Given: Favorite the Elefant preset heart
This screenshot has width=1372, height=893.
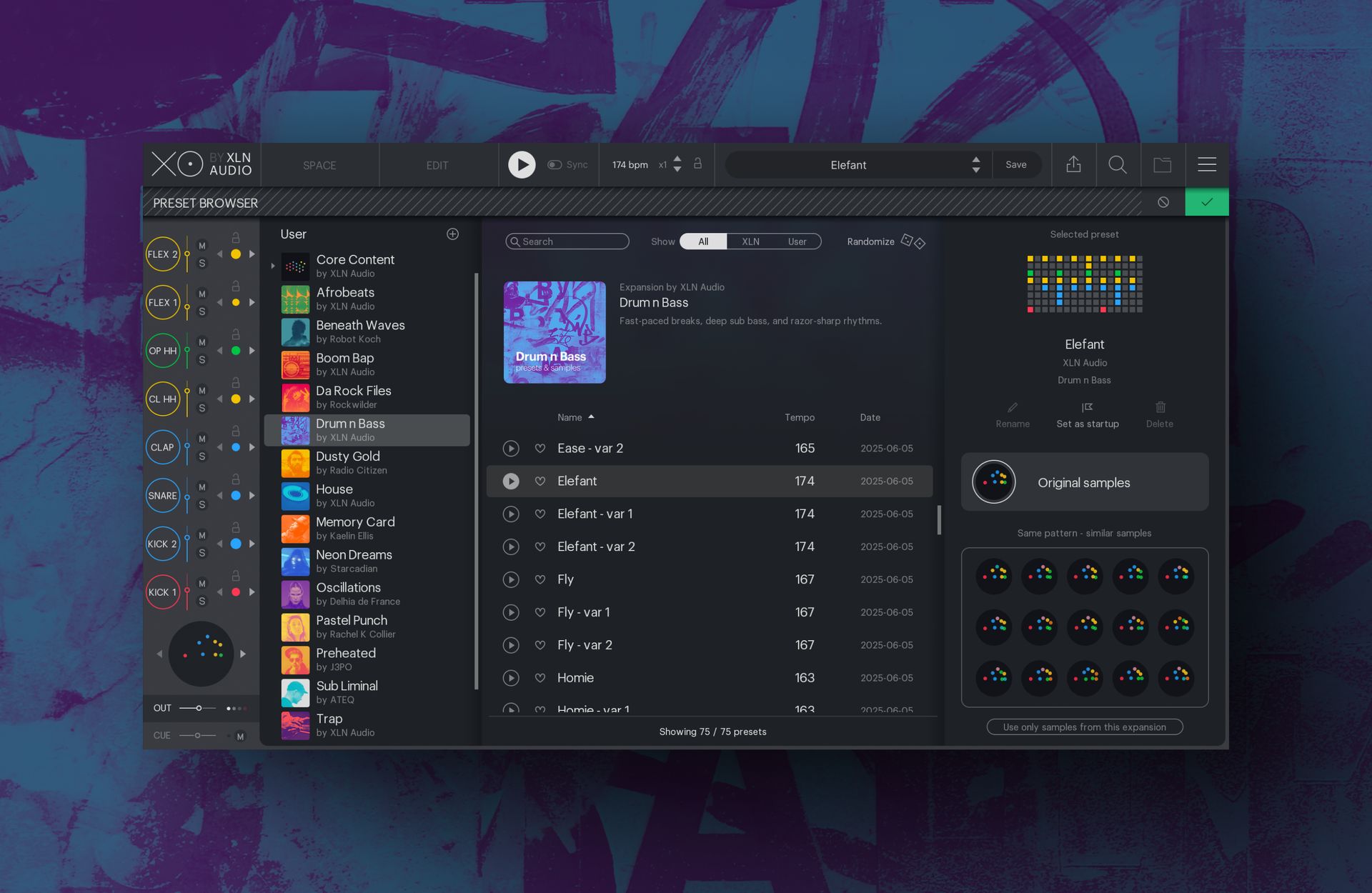Looking at the screenshot, I should [540, 482].
